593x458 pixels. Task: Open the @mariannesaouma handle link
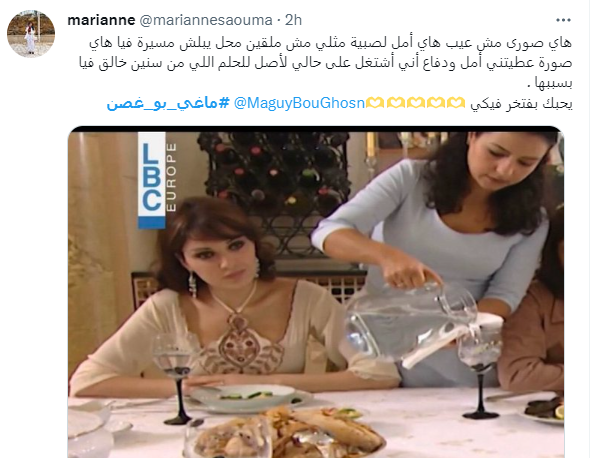(206, 20)
